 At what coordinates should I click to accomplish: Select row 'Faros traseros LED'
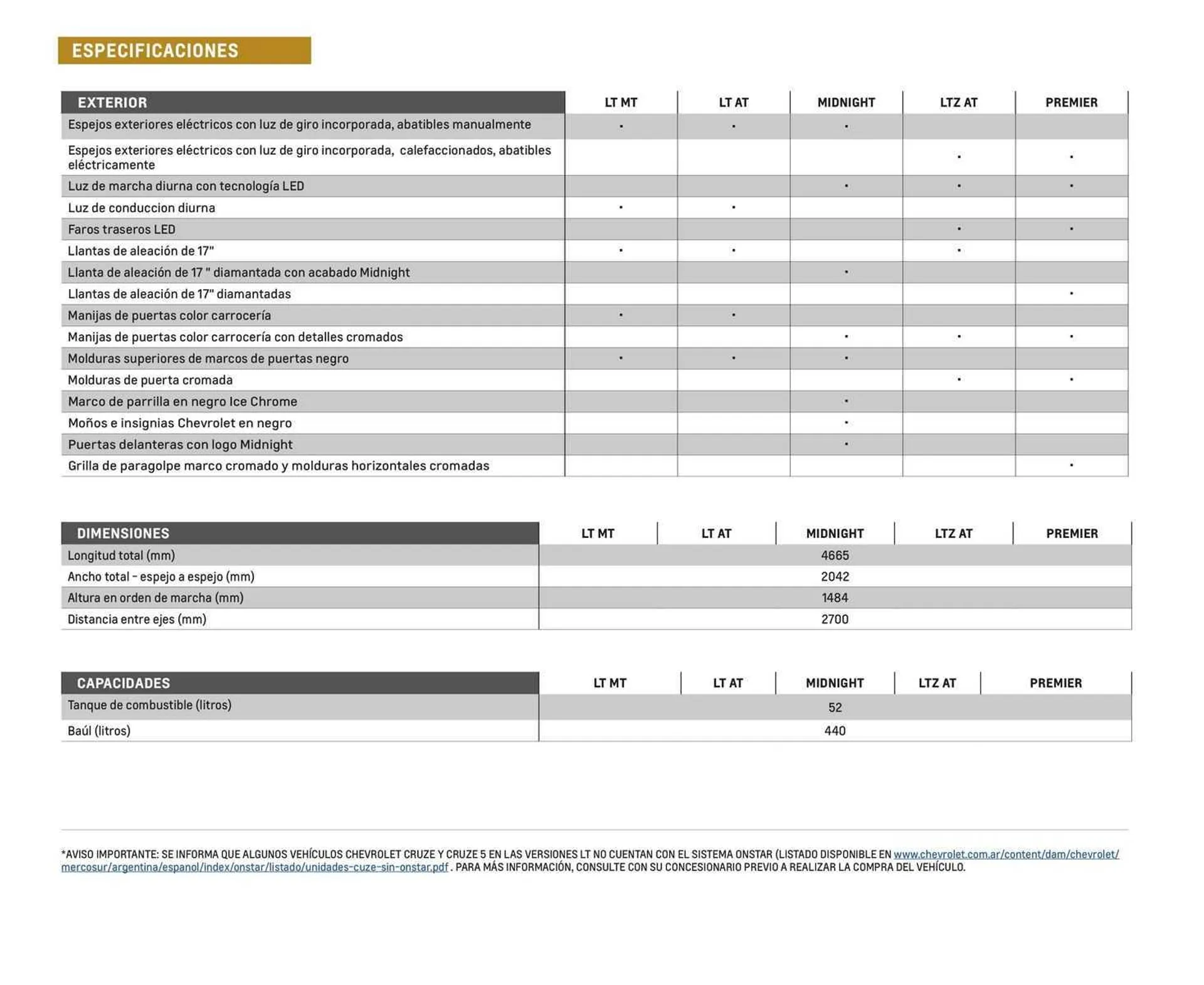594,229
